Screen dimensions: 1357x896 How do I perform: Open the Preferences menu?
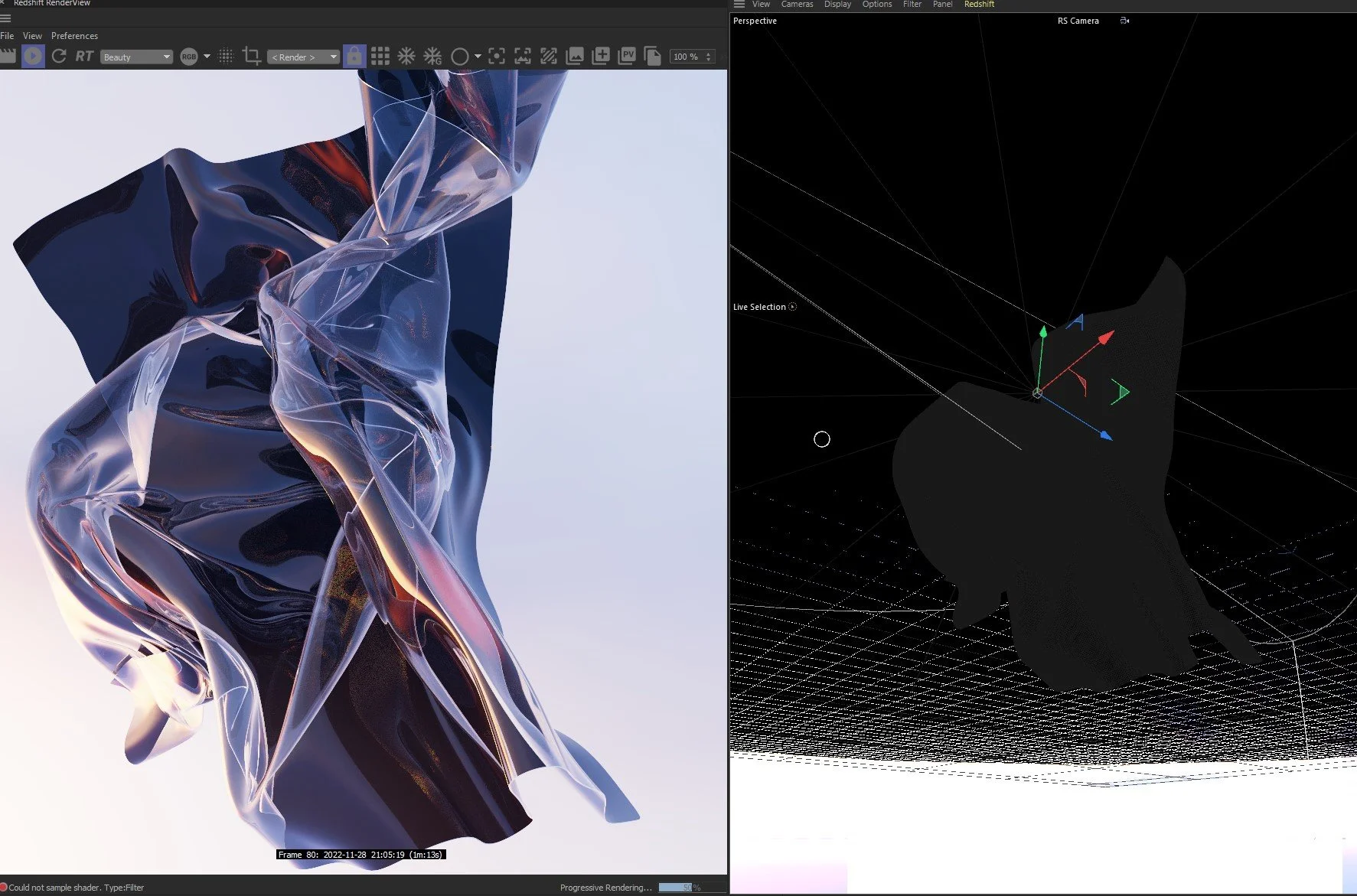[74, 36]
